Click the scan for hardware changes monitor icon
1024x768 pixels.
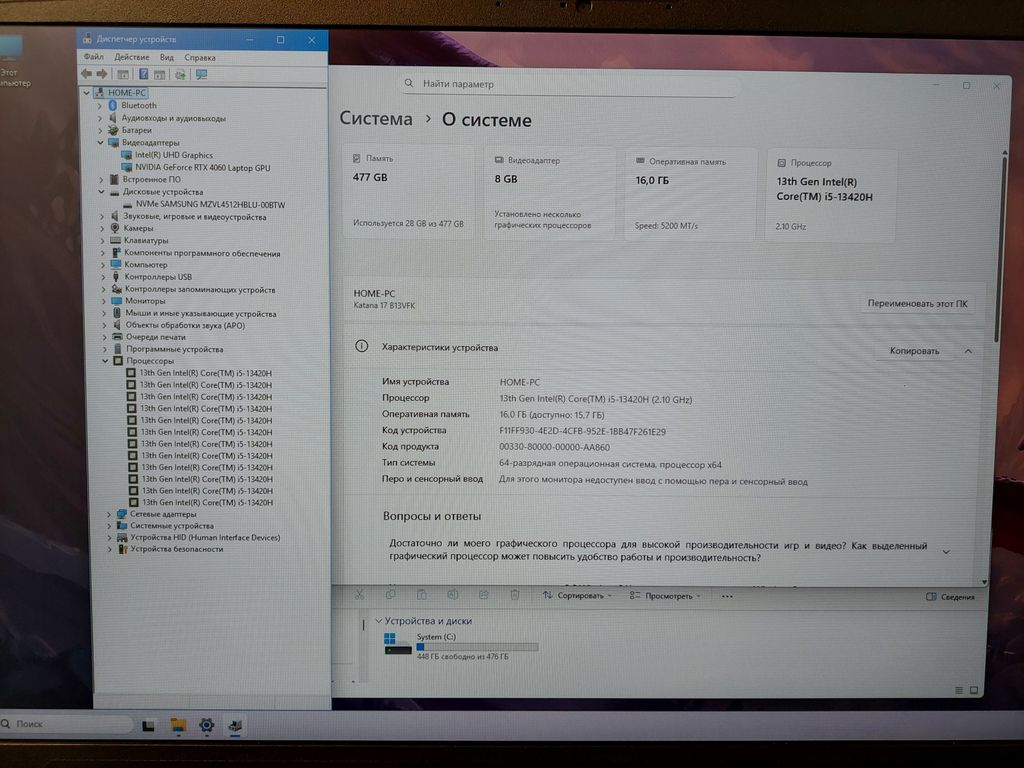pyautogui.click(x=201, y=74)
